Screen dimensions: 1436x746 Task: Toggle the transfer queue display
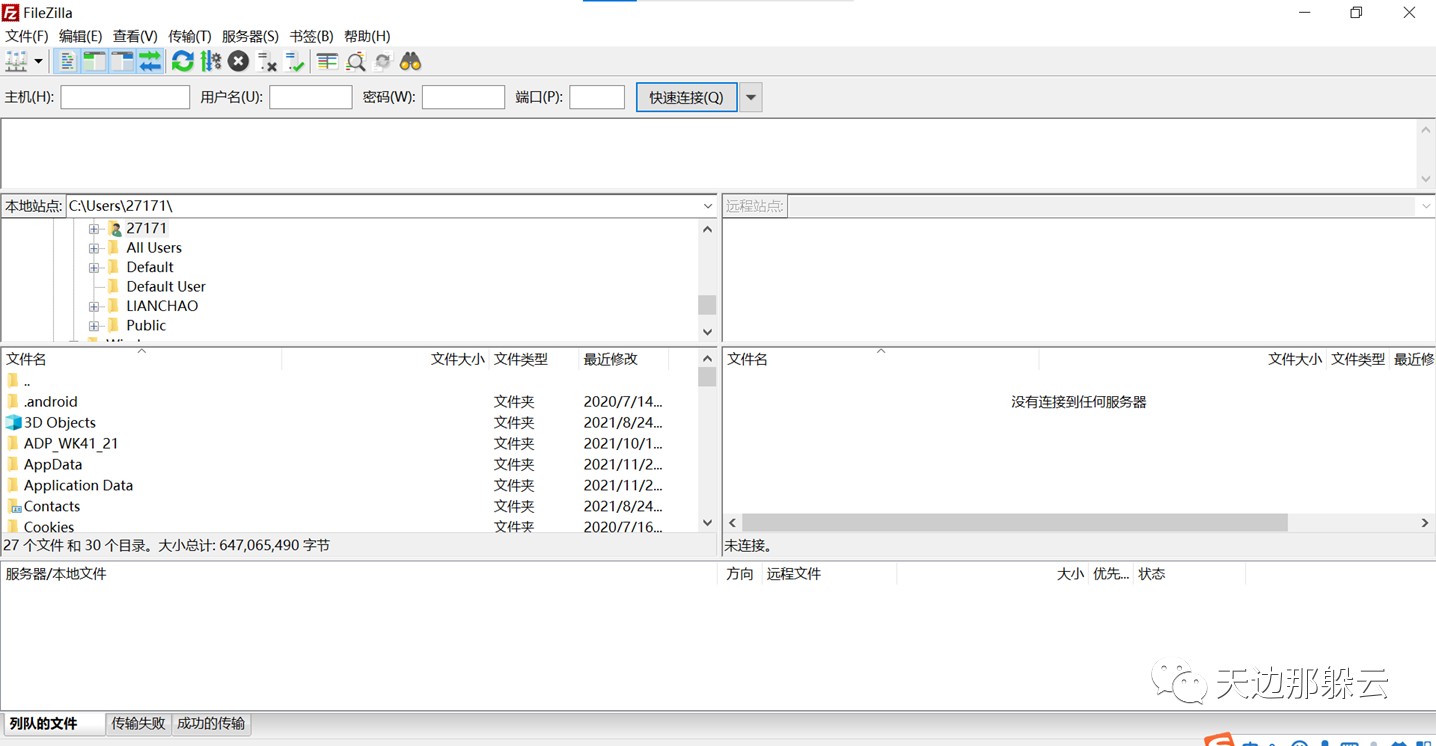150,62
